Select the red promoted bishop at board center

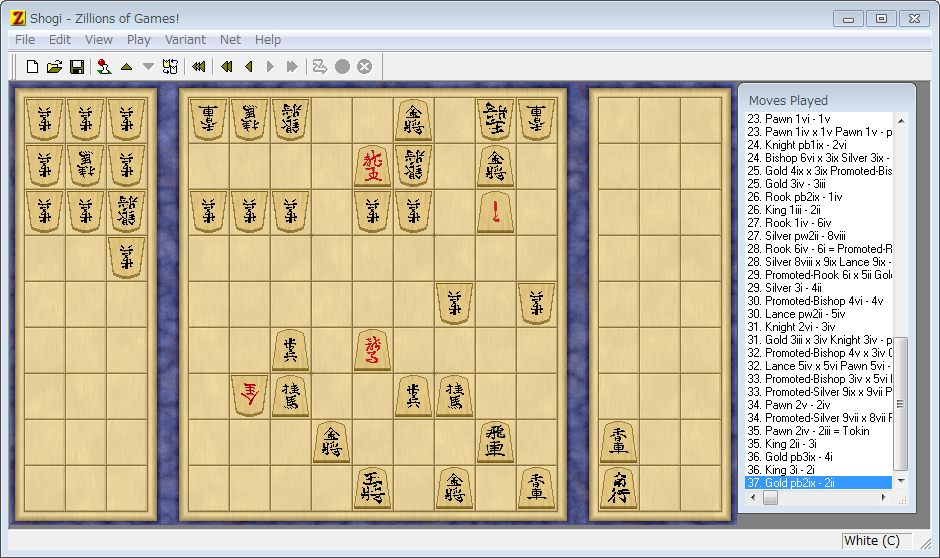pyautogui.click(x=372, y=350)
